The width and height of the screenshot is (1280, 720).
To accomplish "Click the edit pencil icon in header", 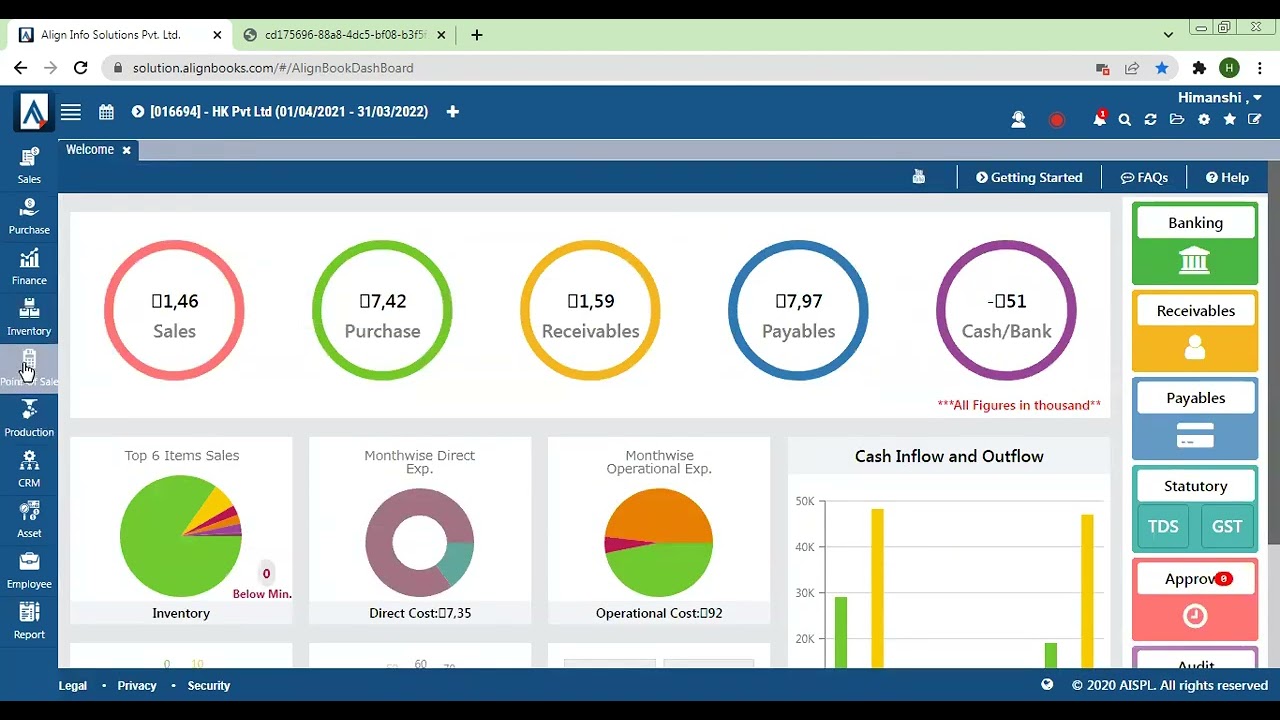I will click(1255, 120).
